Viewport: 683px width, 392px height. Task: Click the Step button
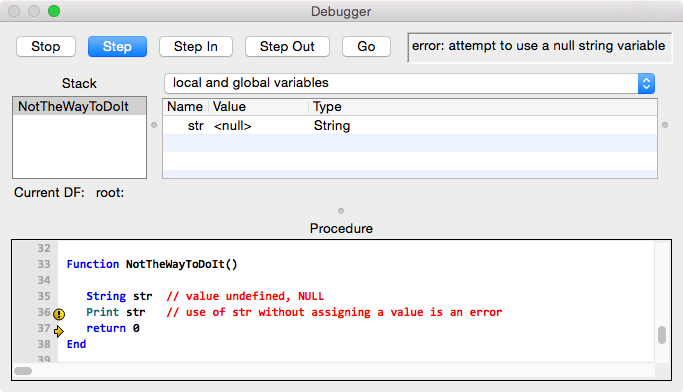click(117, 47)
